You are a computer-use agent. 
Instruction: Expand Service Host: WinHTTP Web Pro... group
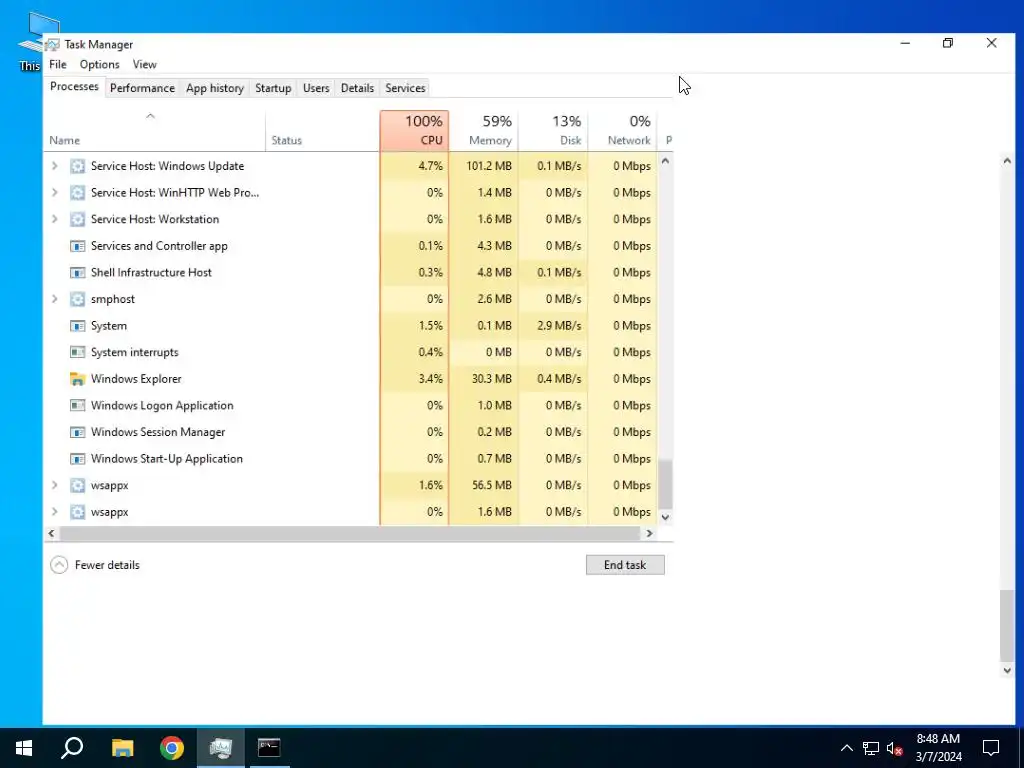click(x=55, y=193)
